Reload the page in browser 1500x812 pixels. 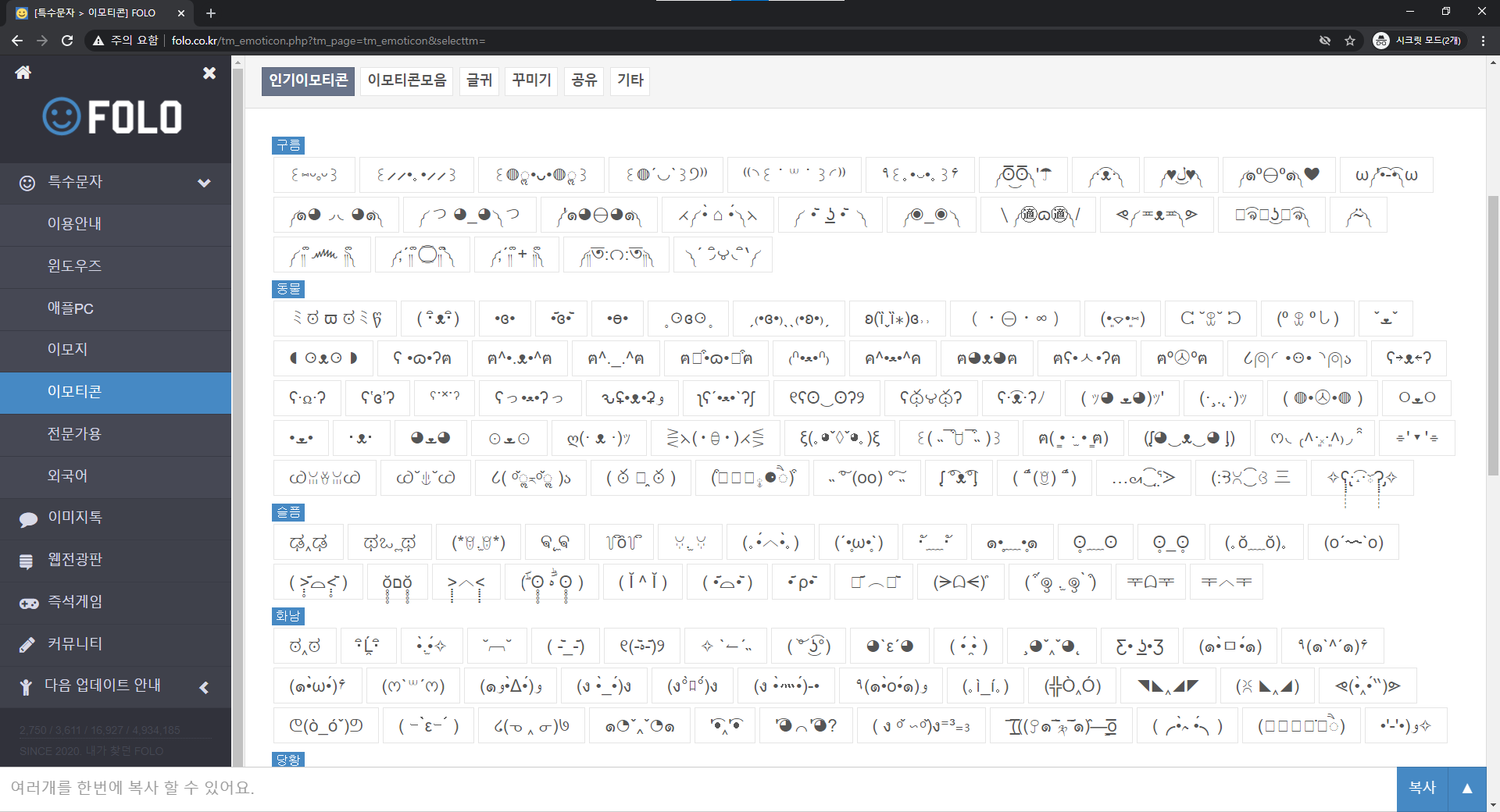pos(67,41)
